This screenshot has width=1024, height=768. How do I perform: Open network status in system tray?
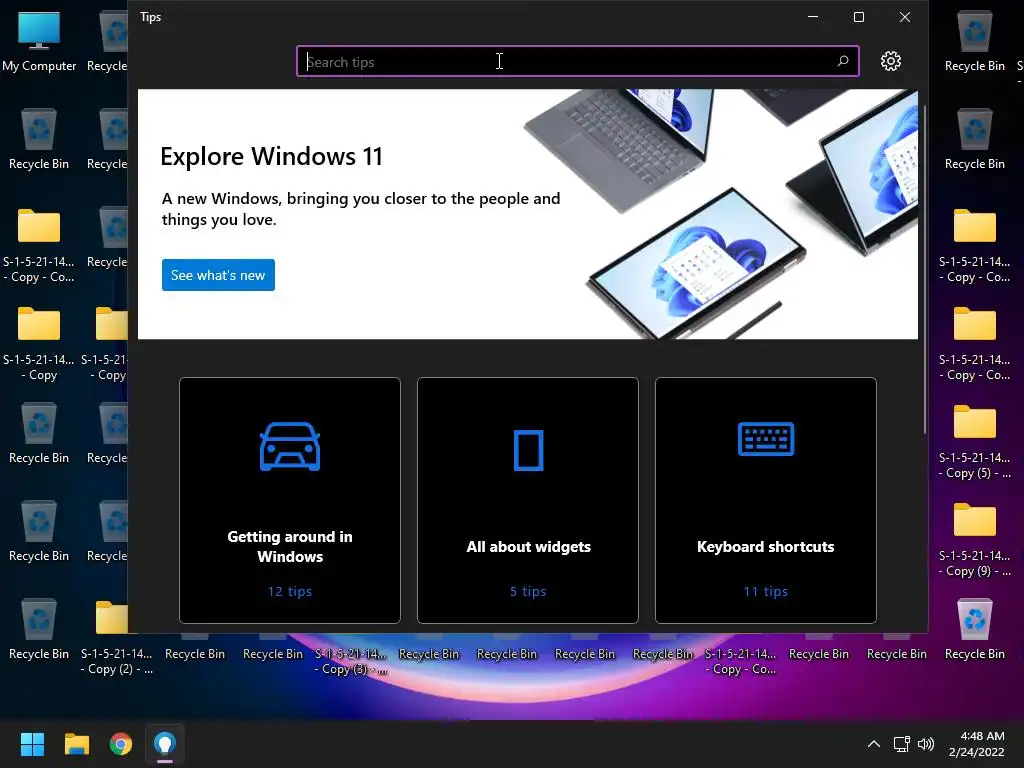902,744
